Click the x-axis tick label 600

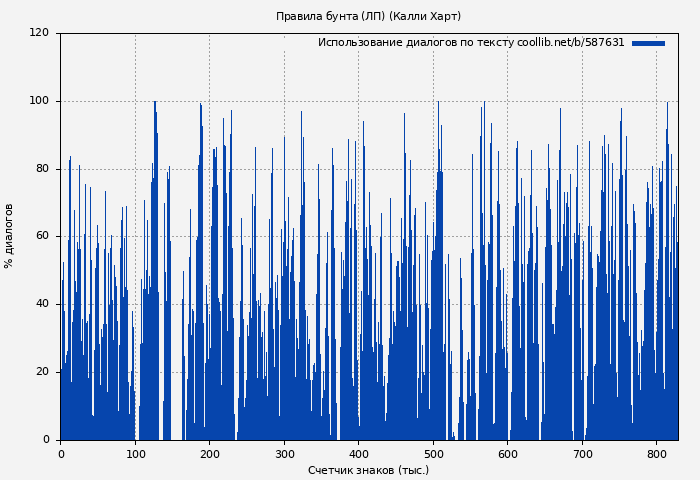pyautogui.click(x=507, y=454)
